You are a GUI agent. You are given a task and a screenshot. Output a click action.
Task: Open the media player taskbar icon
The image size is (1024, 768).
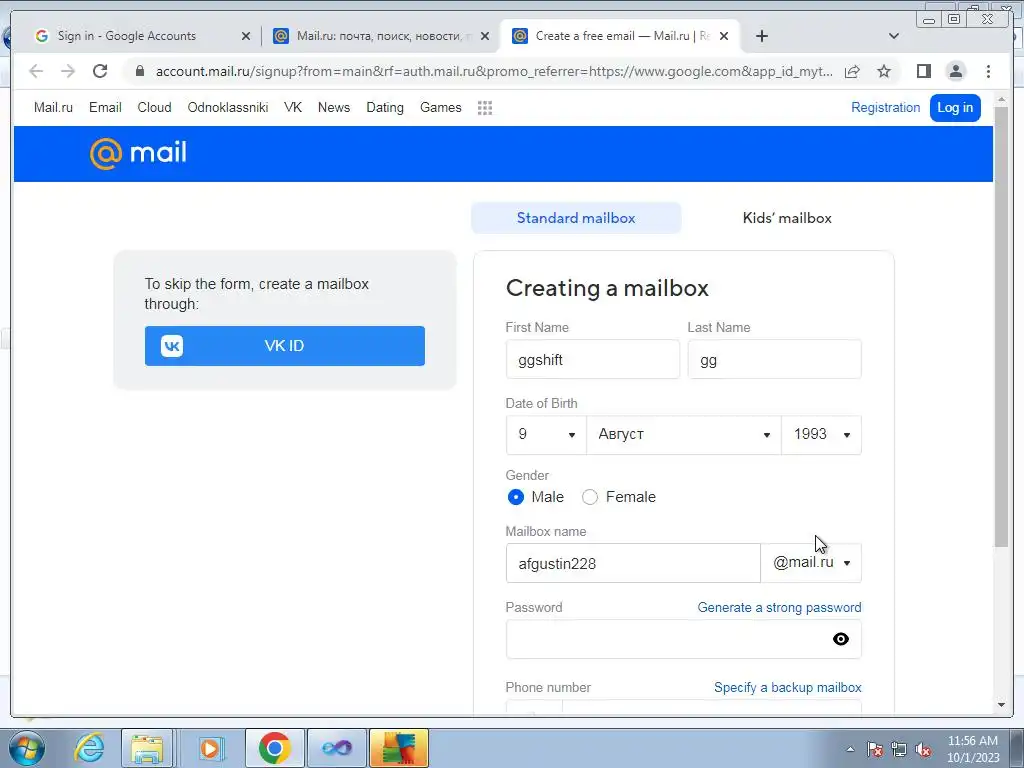click(x=210, y=748)
